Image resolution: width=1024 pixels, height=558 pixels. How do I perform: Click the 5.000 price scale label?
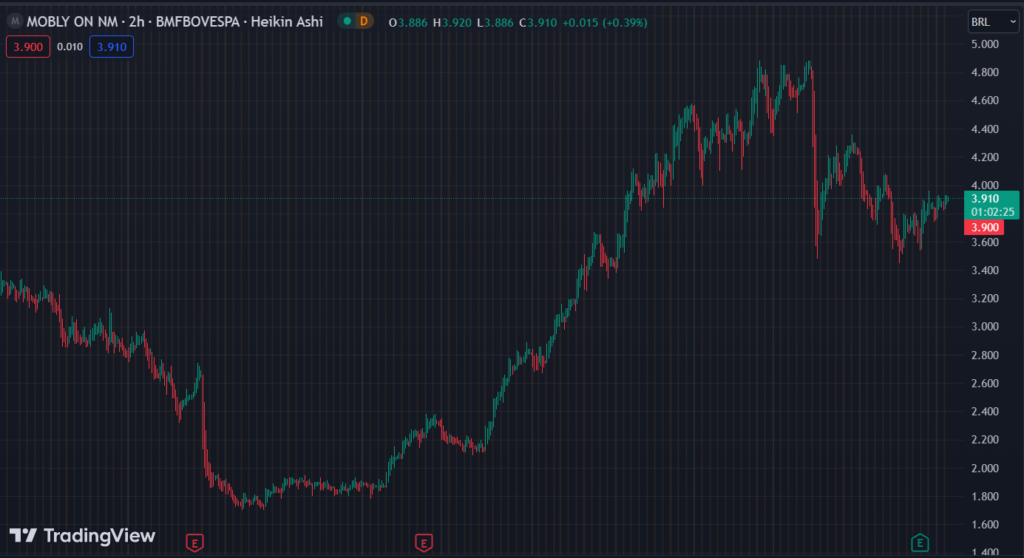[985, 44]
